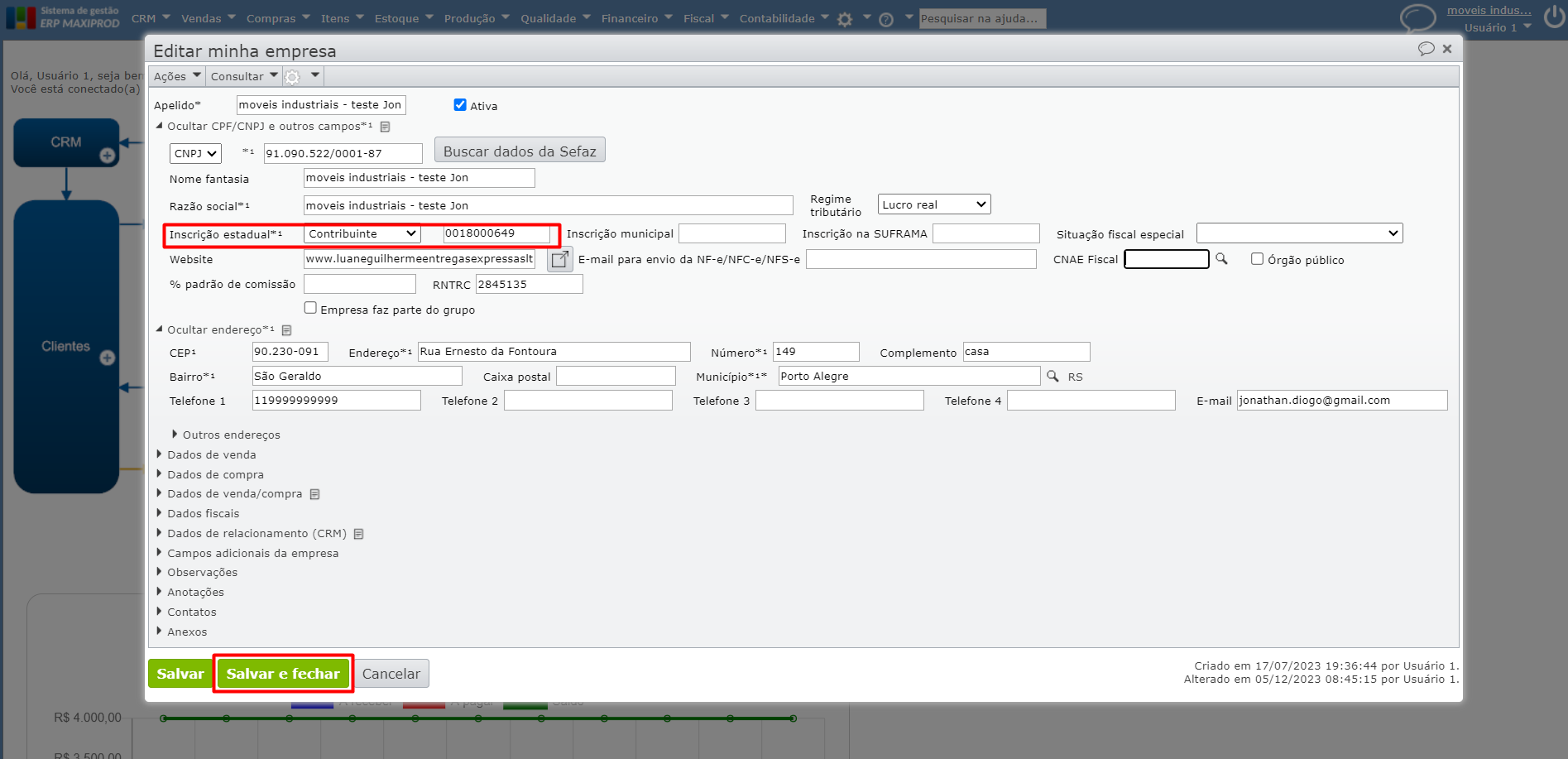Open note icon beside Ocultar endereço
This screenshot has height=759, width=1568.
coord(286,330)
